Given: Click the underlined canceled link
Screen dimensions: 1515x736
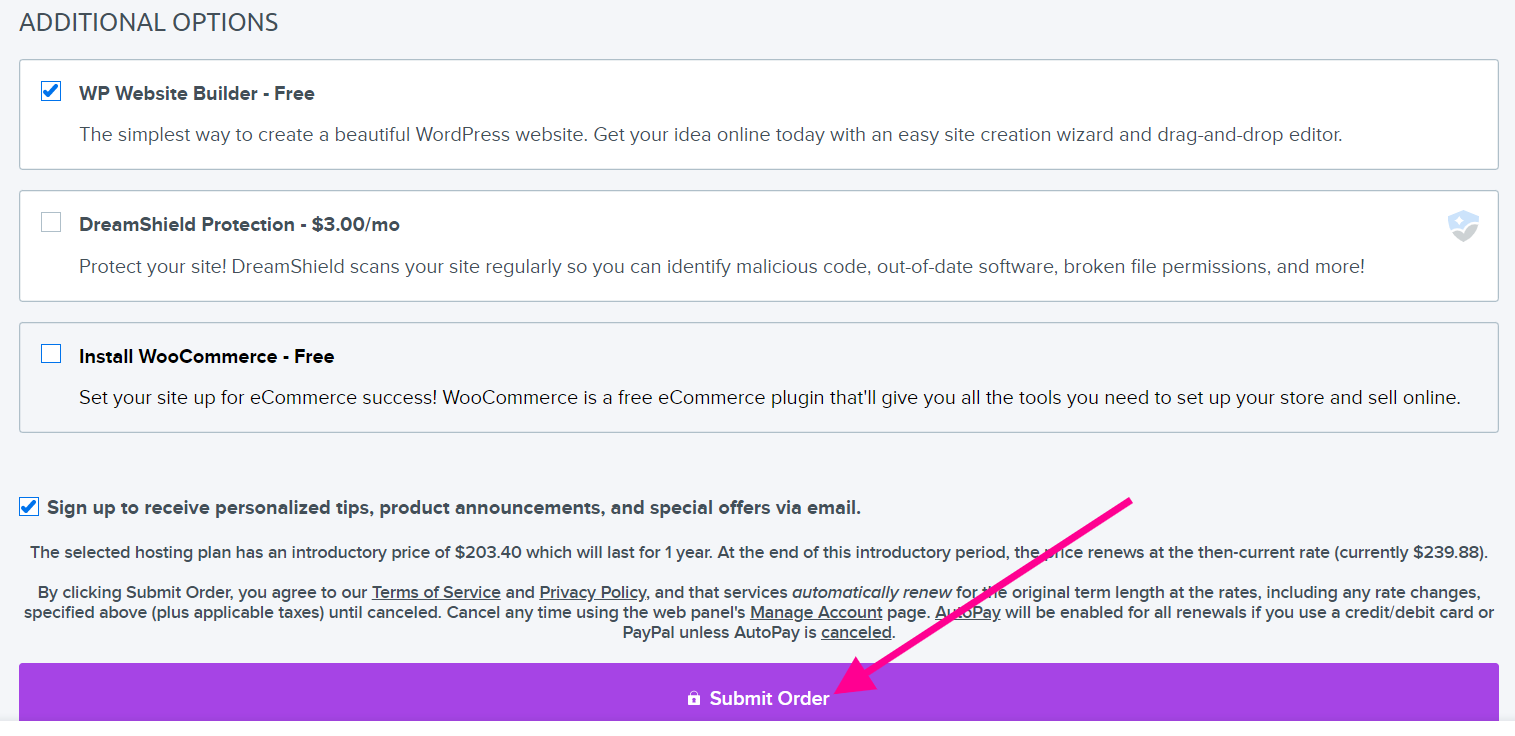Looking at the screenshot, I should coord(856,632).
